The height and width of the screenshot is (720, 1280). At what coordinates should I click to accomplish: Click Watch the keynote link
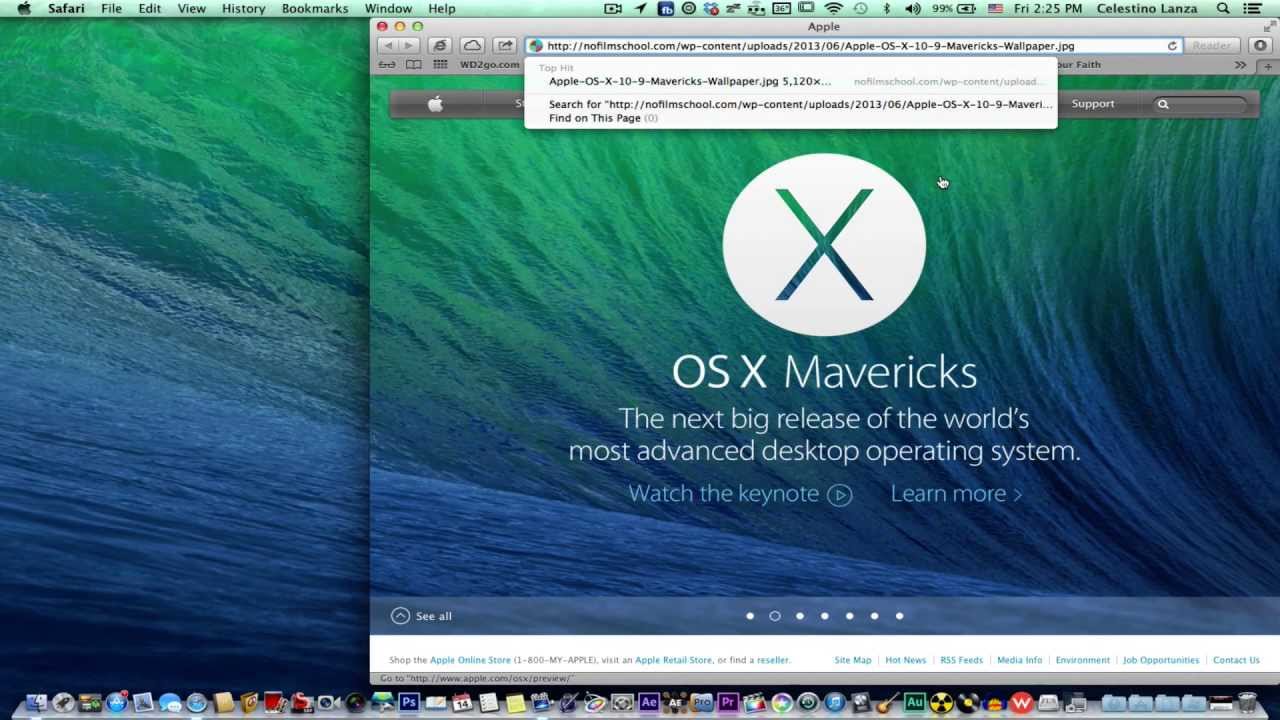740,494
